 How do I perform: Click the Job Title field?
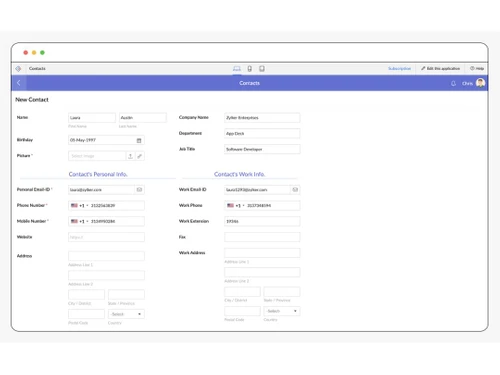click(x=262, y=149)
